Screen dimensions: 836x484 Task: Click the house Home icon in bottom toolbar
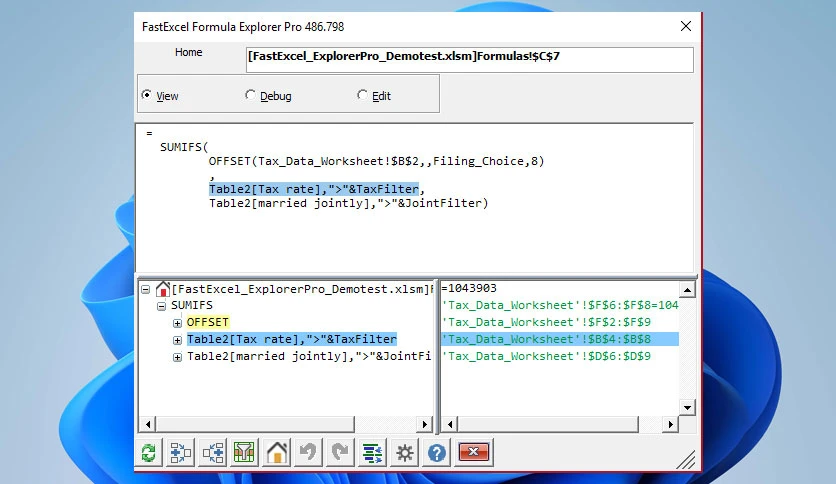(x=277, y=453)
